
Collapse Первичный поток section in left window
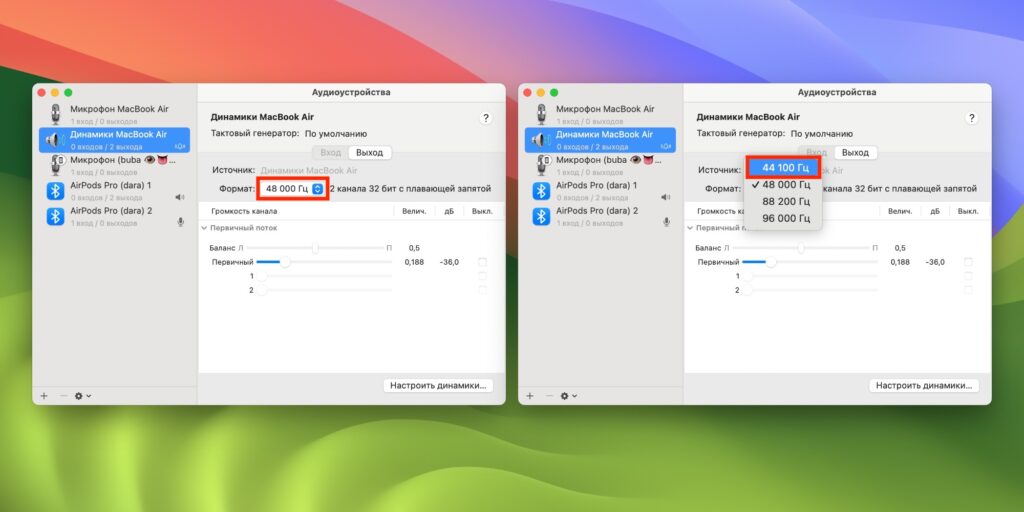(x=204, y=229)
